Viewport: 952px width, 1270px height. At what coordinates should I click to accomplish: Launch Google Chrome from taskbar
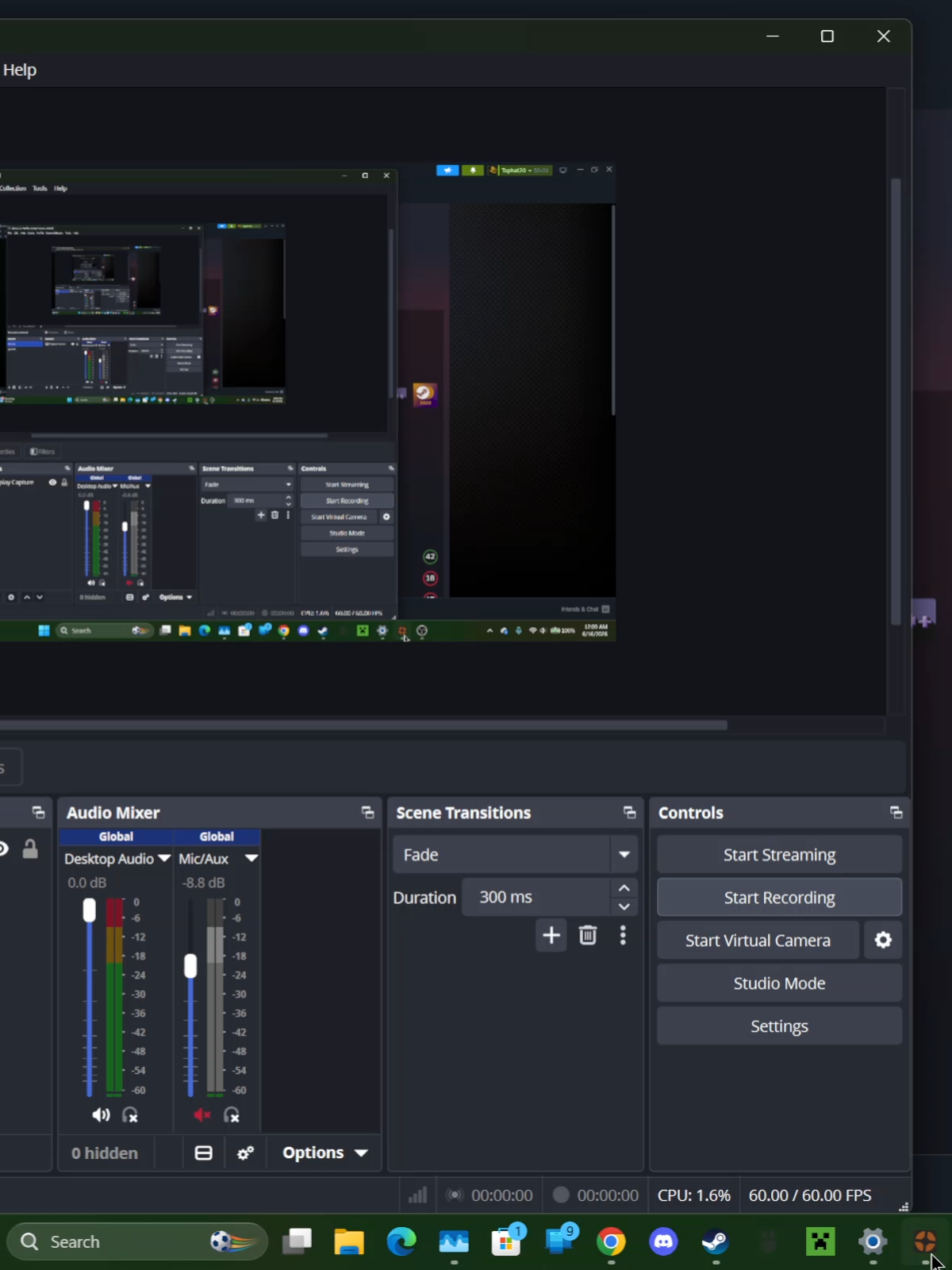(x=611, y=1242)
